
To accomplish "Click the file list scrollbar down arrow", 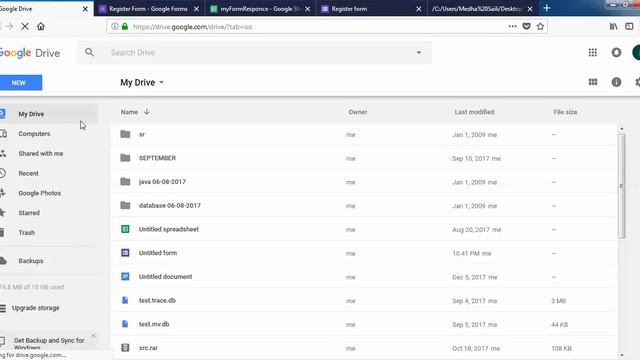I will click(x=622, y=356).
